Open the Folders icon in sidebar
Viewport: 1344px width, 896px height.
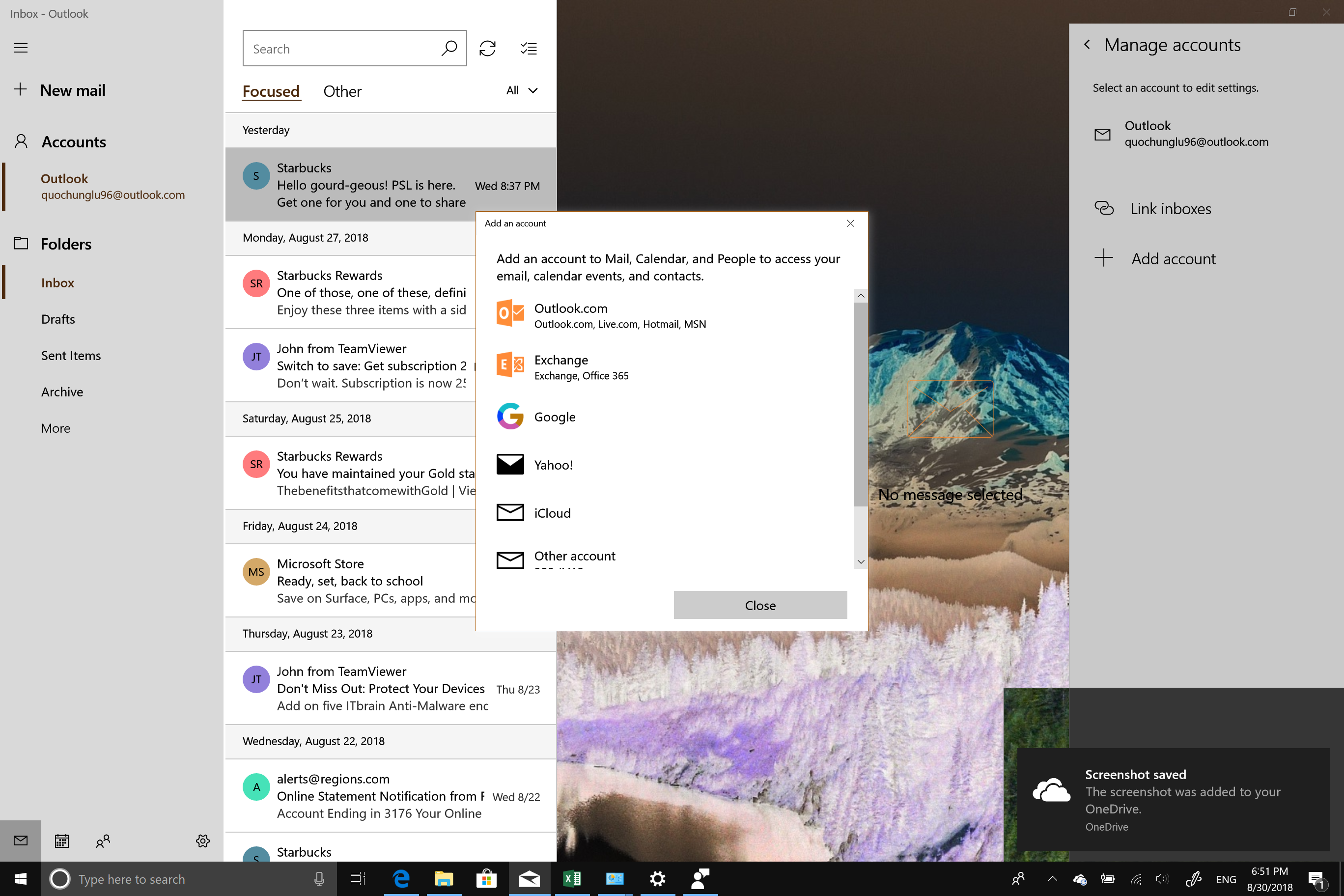(x=21, y=244)
